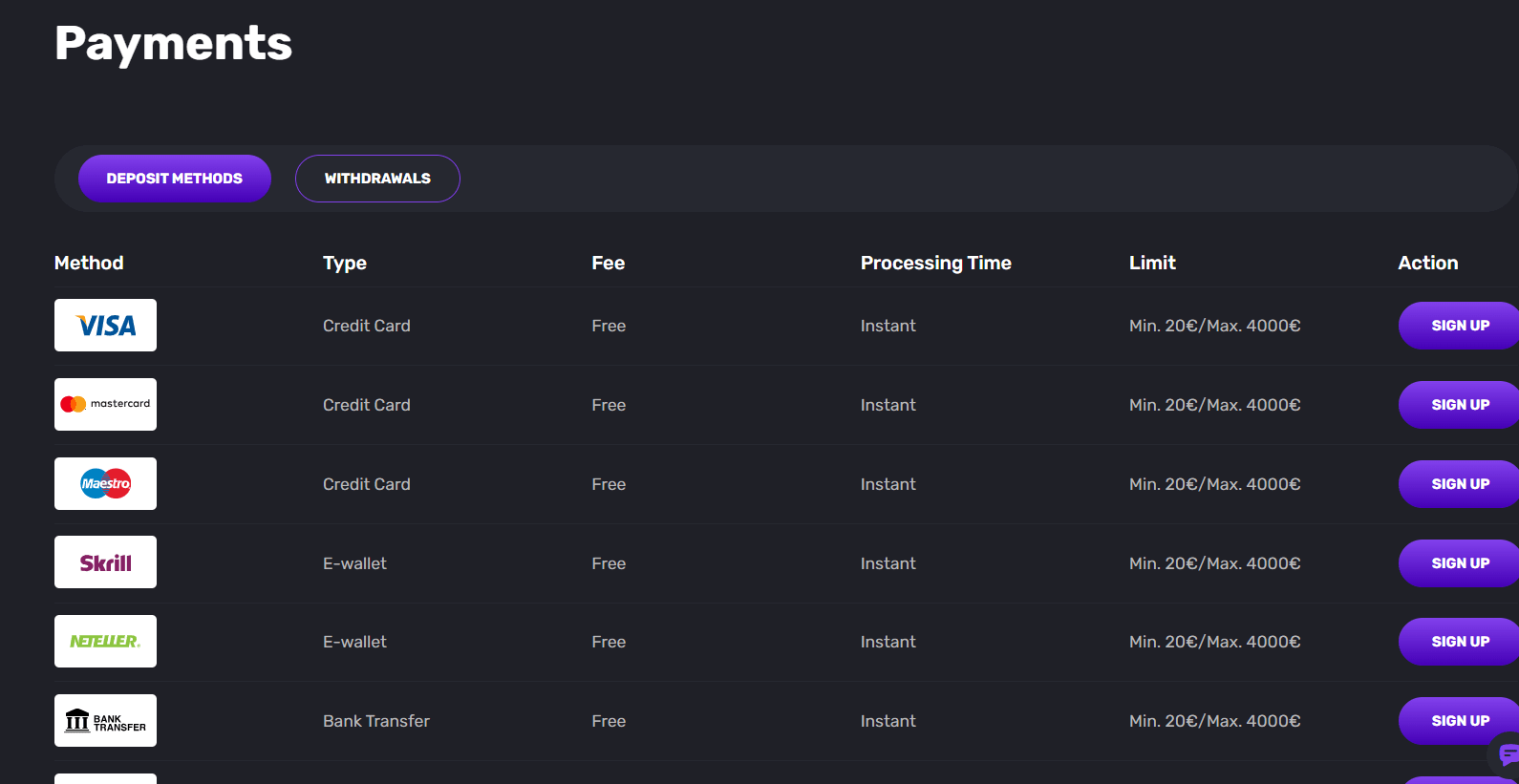The width and height of the screenshot is (1519, 784).
Task: Click 'Instant' in the Bank Transfer row
Action: (888, 721)
